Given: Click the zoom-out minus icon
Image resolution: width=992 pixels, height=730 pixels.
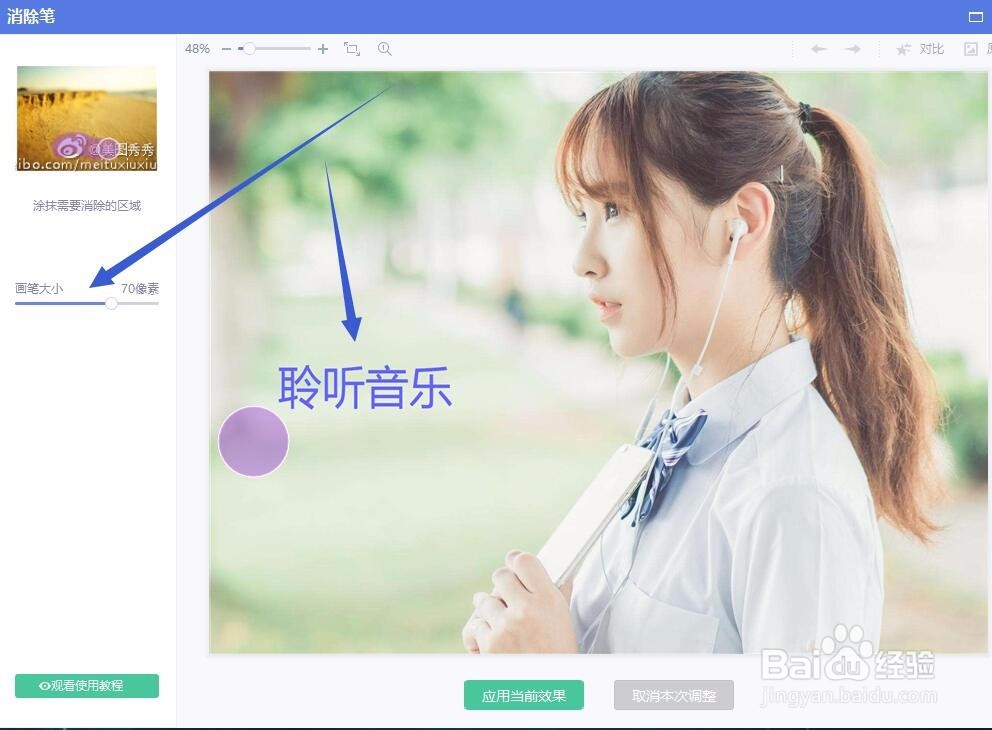Looking at the screenshot, I should point(227,47).
